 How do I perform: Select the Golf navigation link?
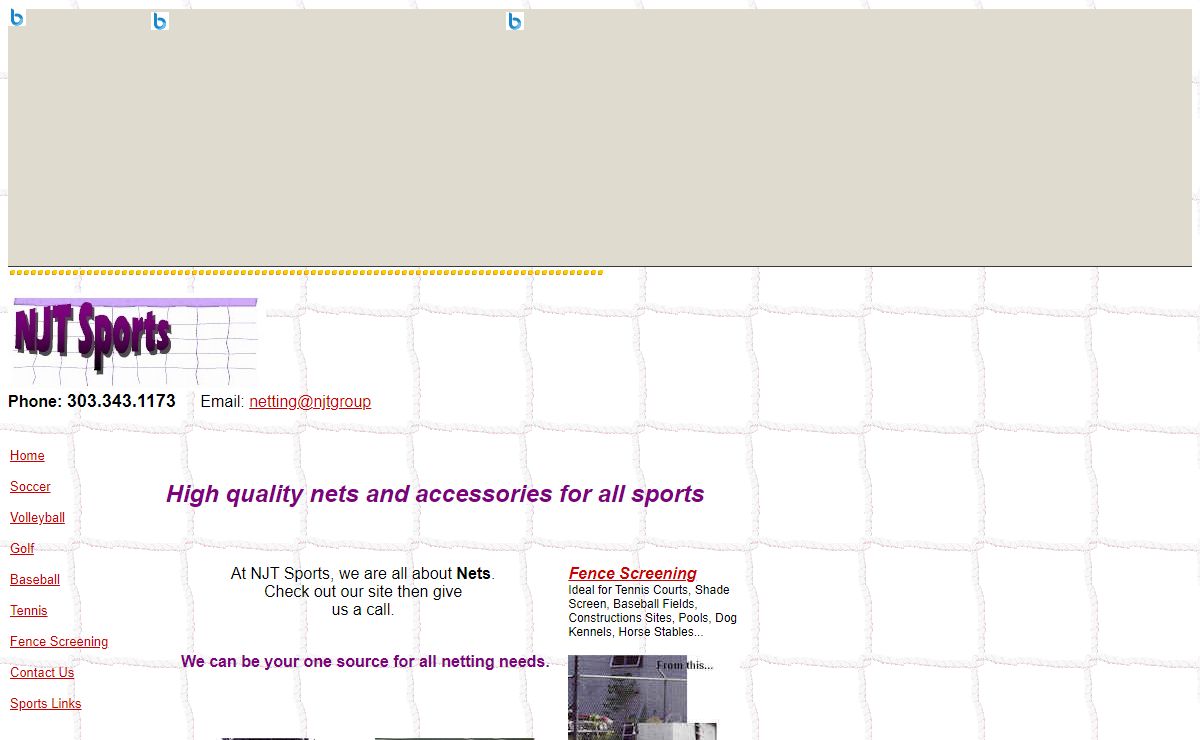tap(22, 548)
